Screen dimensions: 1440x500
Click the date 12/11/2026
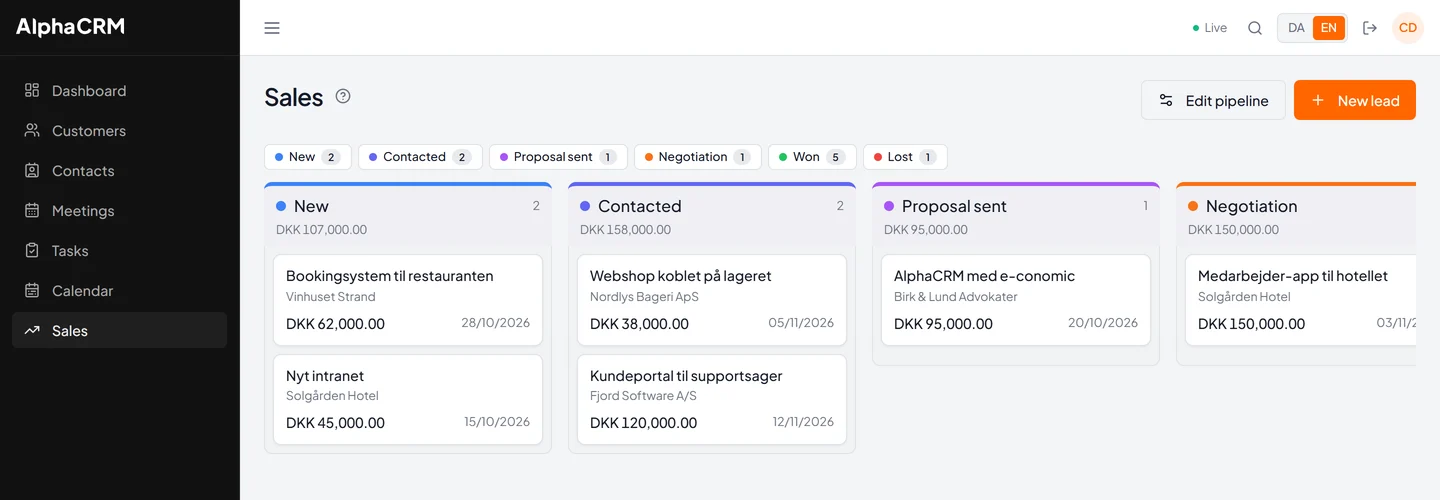coord(803,422)
